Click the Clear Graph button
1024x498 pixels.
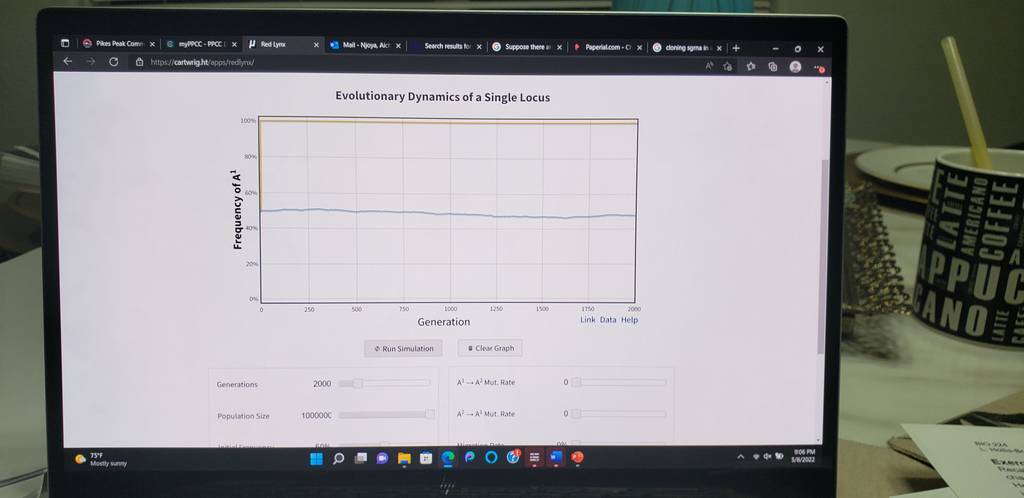coord(490,348)
